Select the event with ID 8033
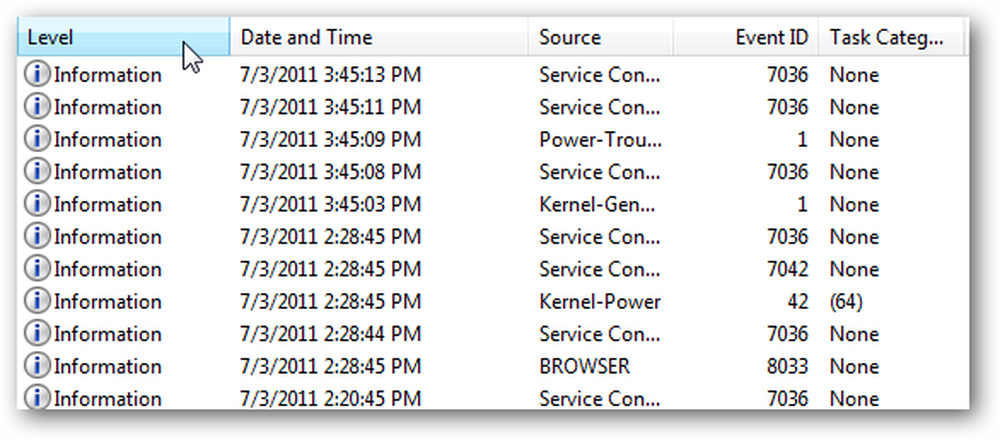Screen dimensions: 1000x440 click(x=493, y=367)
